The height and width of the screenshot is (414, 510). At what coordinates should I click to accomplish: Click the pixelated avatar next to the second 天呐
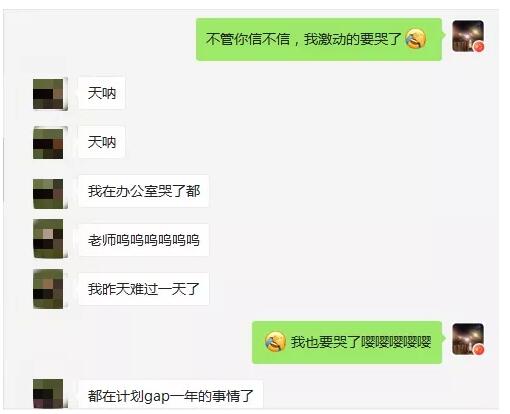49,143
